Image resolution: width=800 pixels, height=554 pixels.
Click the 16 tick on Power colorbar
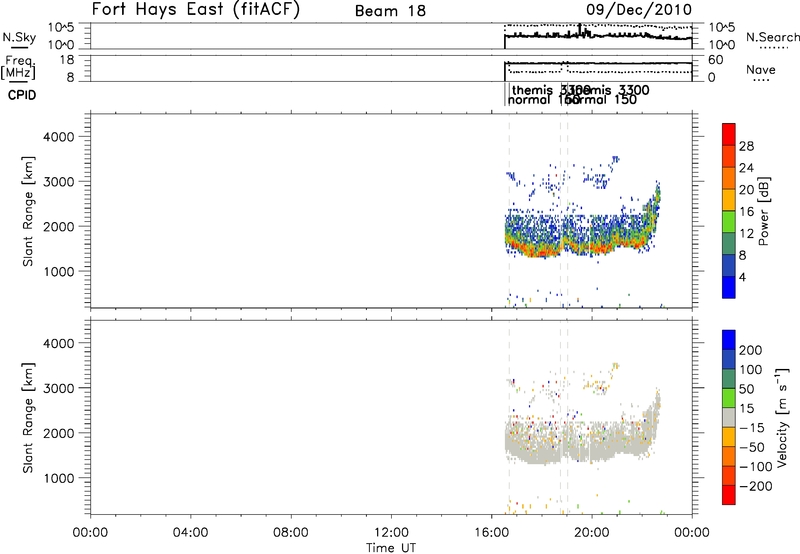tap(746, 212)
